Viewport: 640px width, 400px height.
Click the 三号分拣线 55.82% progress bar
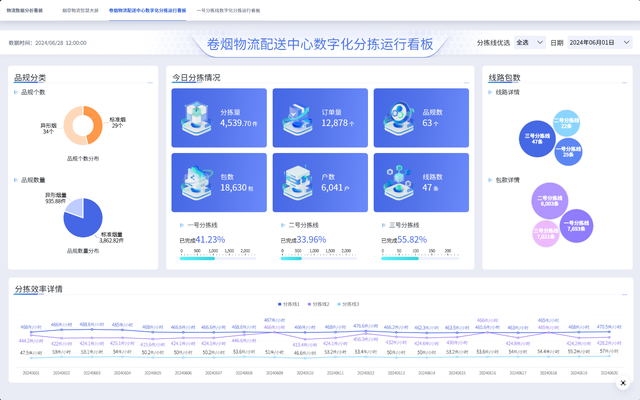point(420,258)
